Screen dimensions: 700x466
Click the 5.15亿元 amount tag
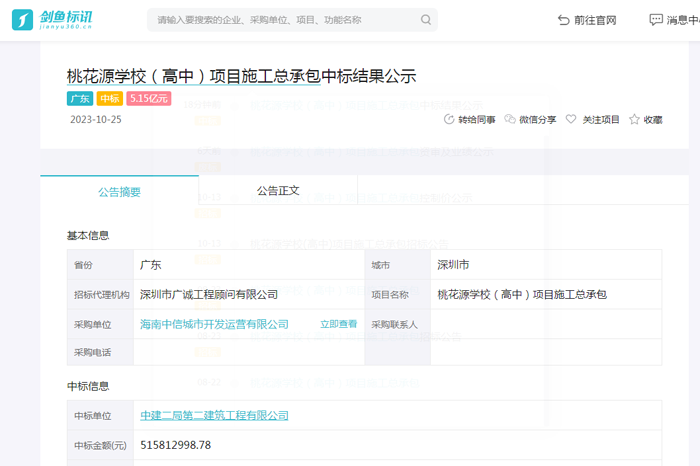tap(149, 99)
